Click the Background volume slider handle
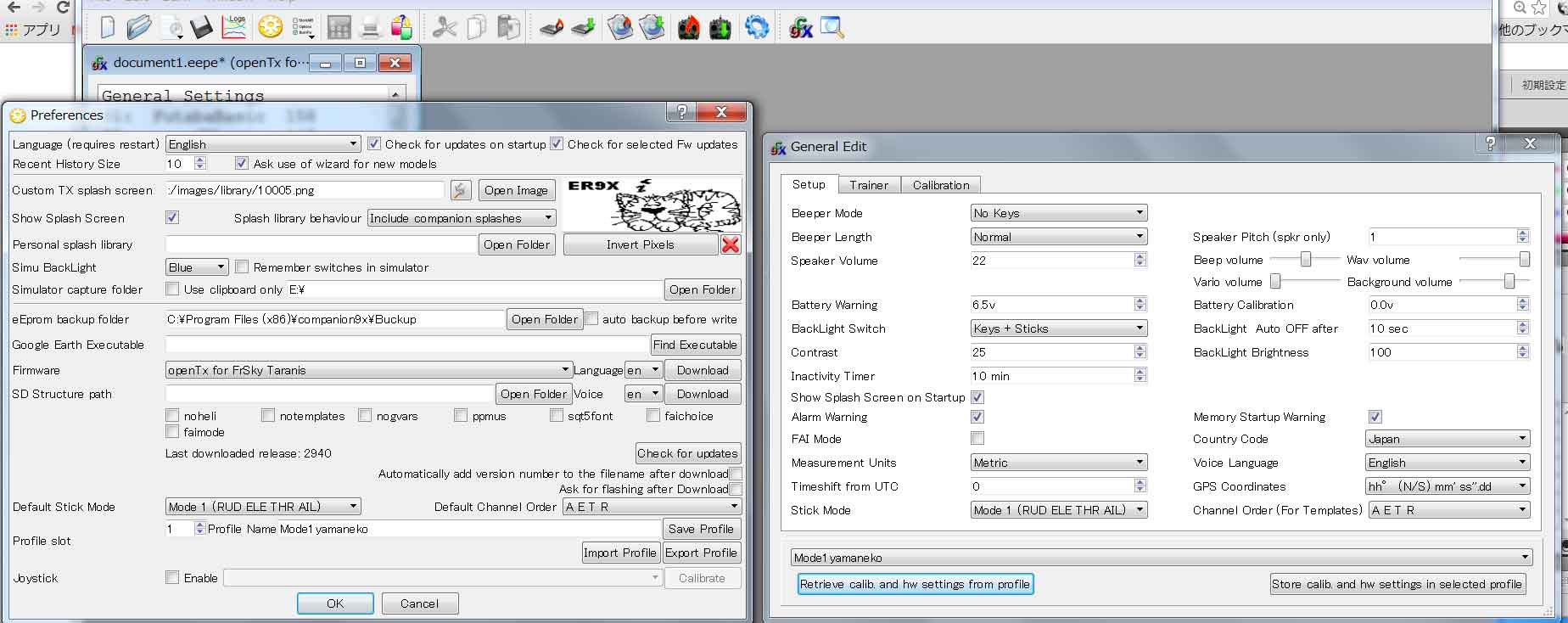This screenshot has width=1568, height=623. (x=1509, y=282)
